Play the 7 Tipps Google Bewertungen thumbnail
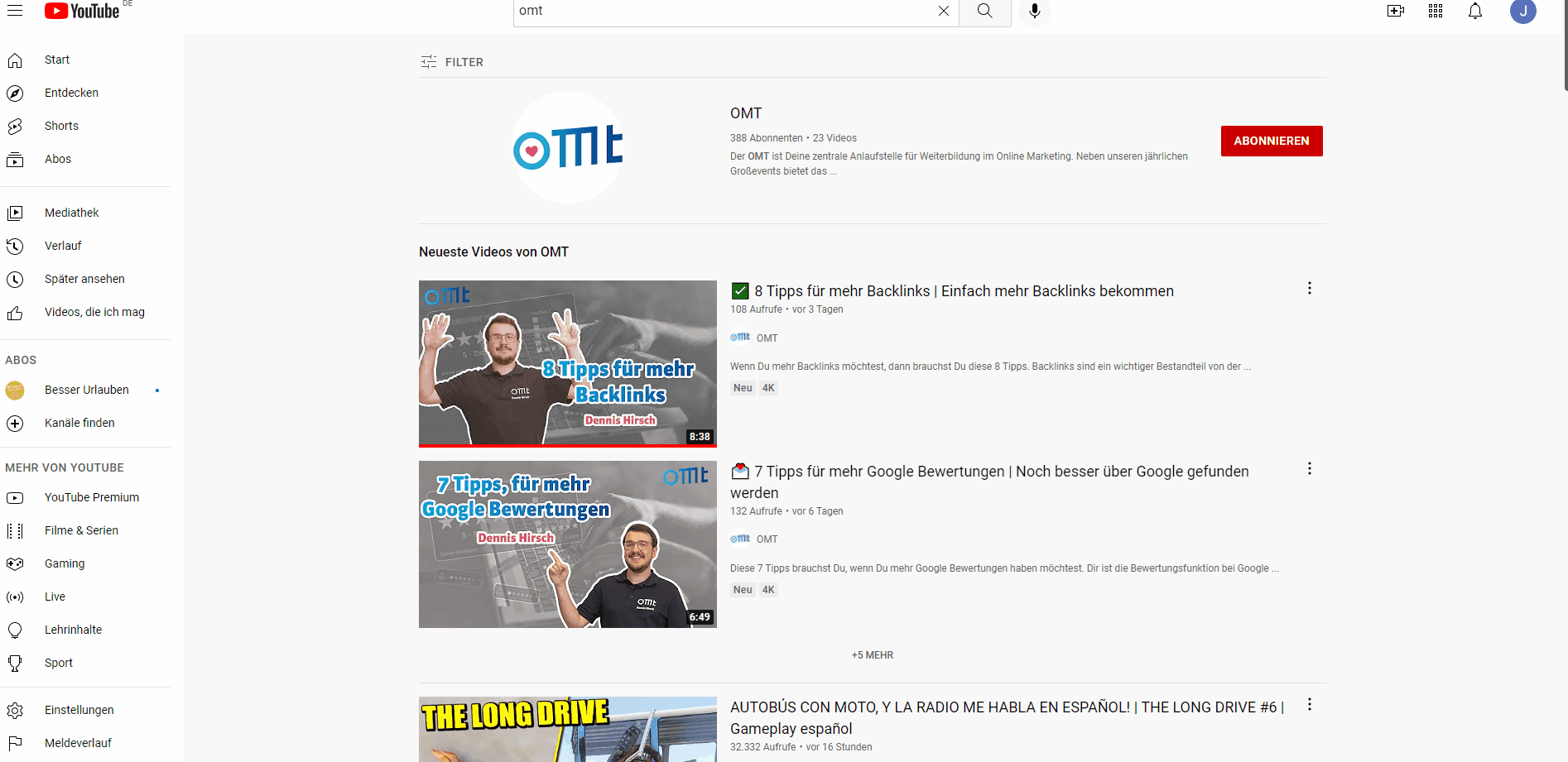 coord(568,544)
